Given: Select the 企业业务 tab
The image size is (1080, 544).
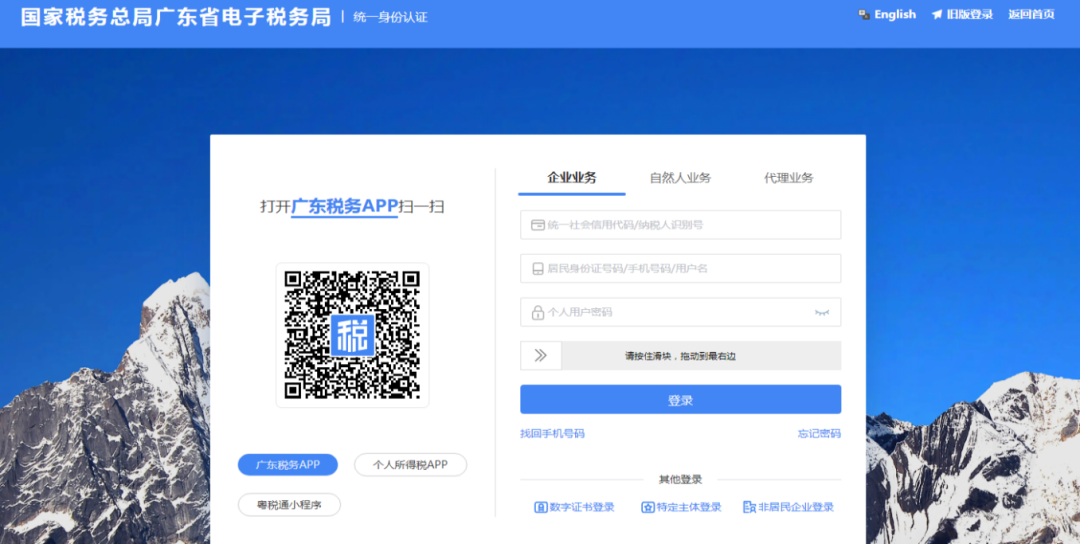Looking at the screenshot, I should click(572, 178).
